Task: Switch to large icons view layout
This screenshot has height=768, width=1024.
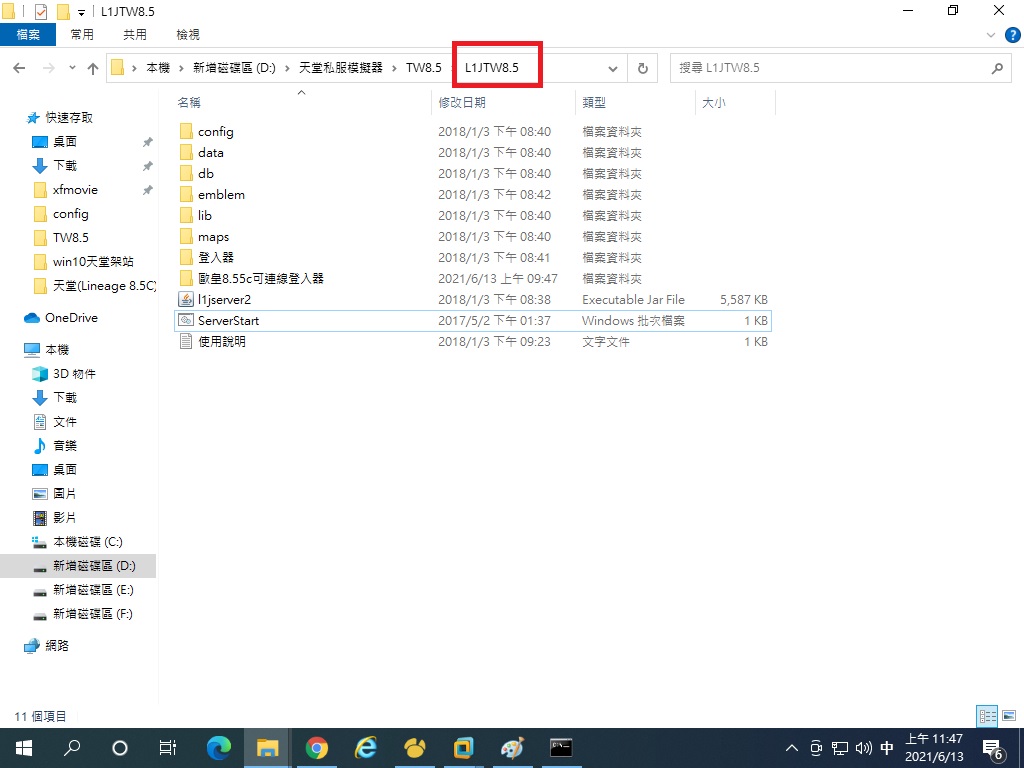Action: (x=1009, y=716)
